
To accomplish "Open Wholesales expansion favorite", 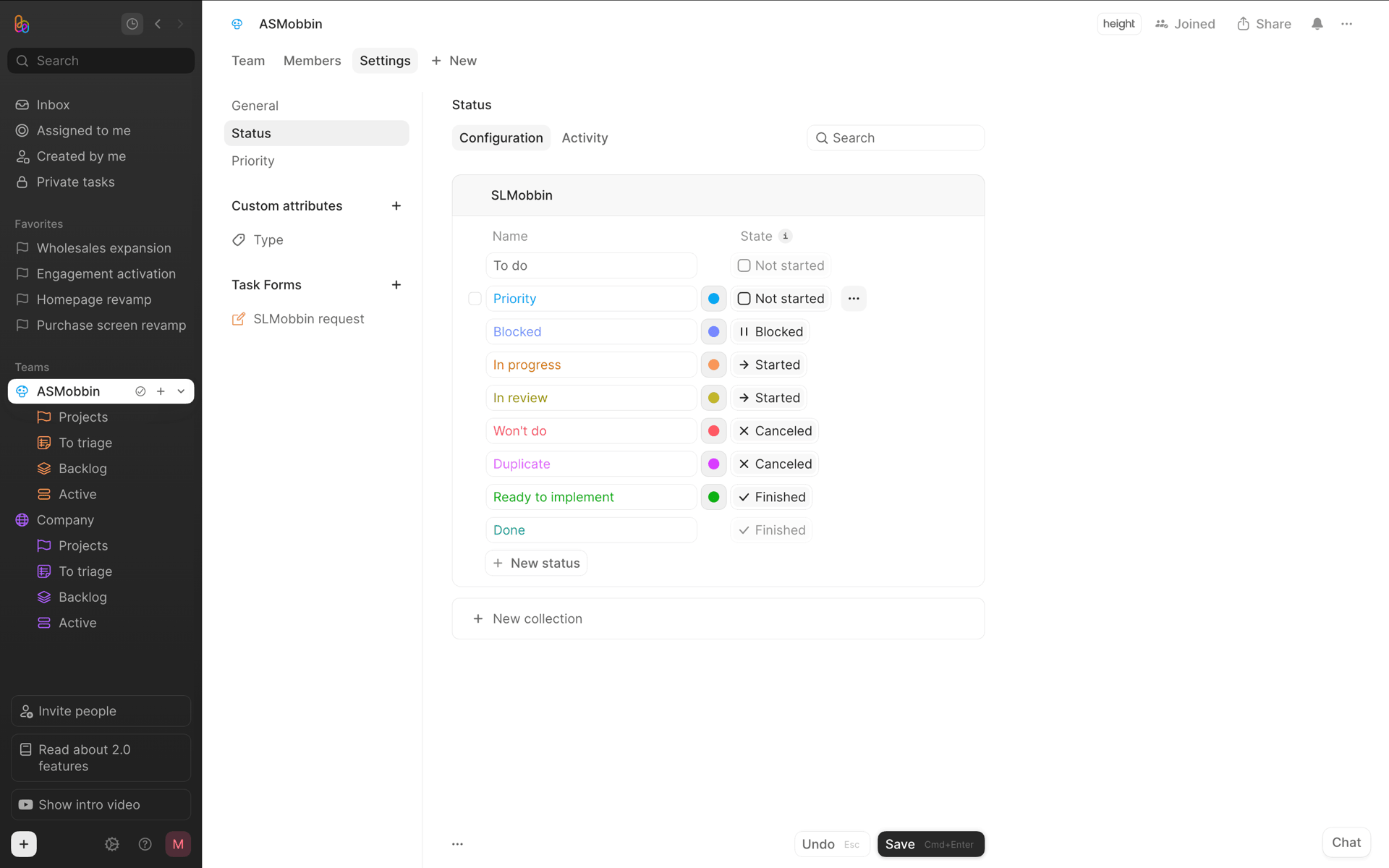I will point(101,248).
